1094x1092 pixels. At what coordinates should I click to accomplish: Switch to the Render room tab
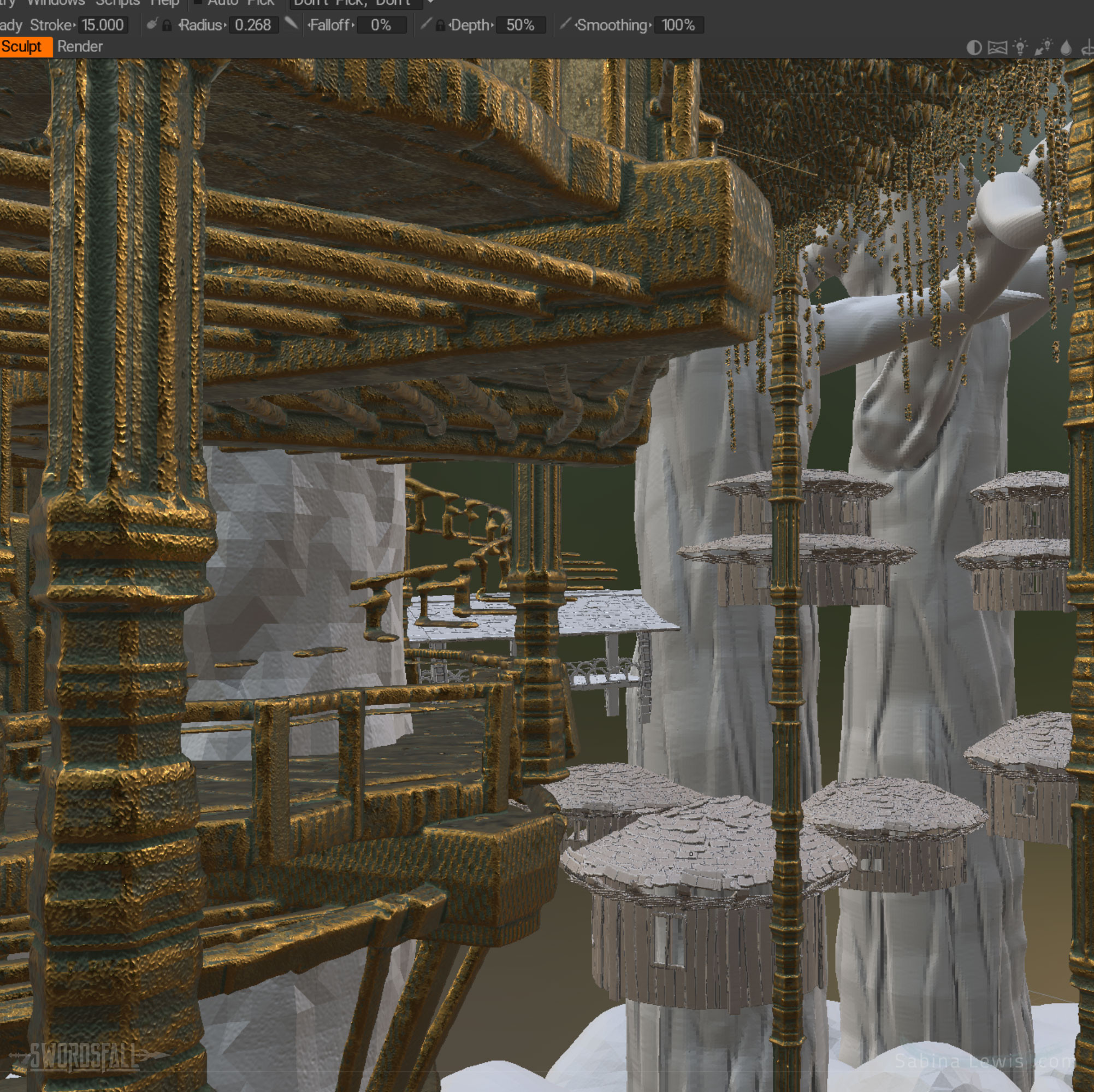point(80,46)
